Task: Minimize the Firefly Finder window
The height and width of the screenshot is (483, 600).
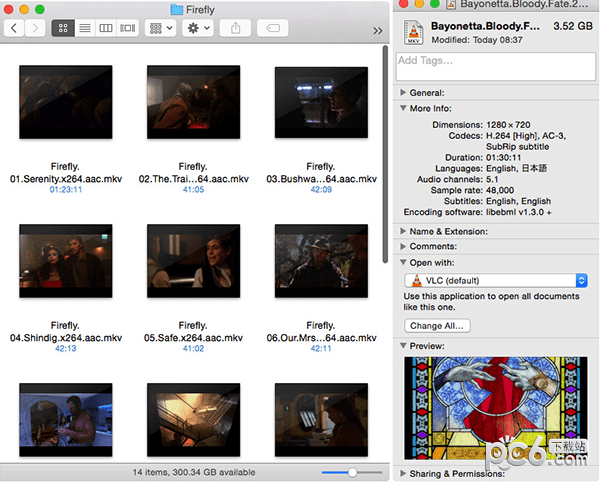Action: point(24,9)
